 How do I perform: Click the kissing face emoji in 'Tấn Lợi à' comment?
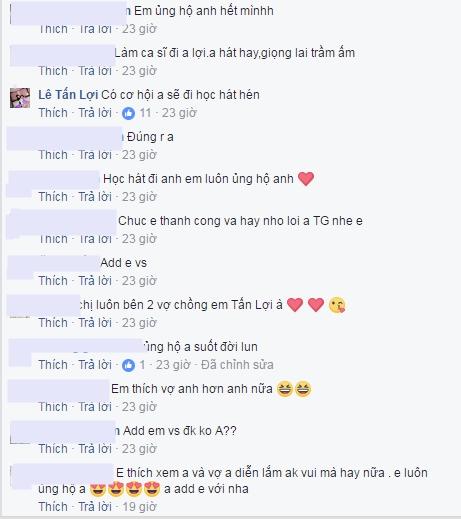(337, 305)
